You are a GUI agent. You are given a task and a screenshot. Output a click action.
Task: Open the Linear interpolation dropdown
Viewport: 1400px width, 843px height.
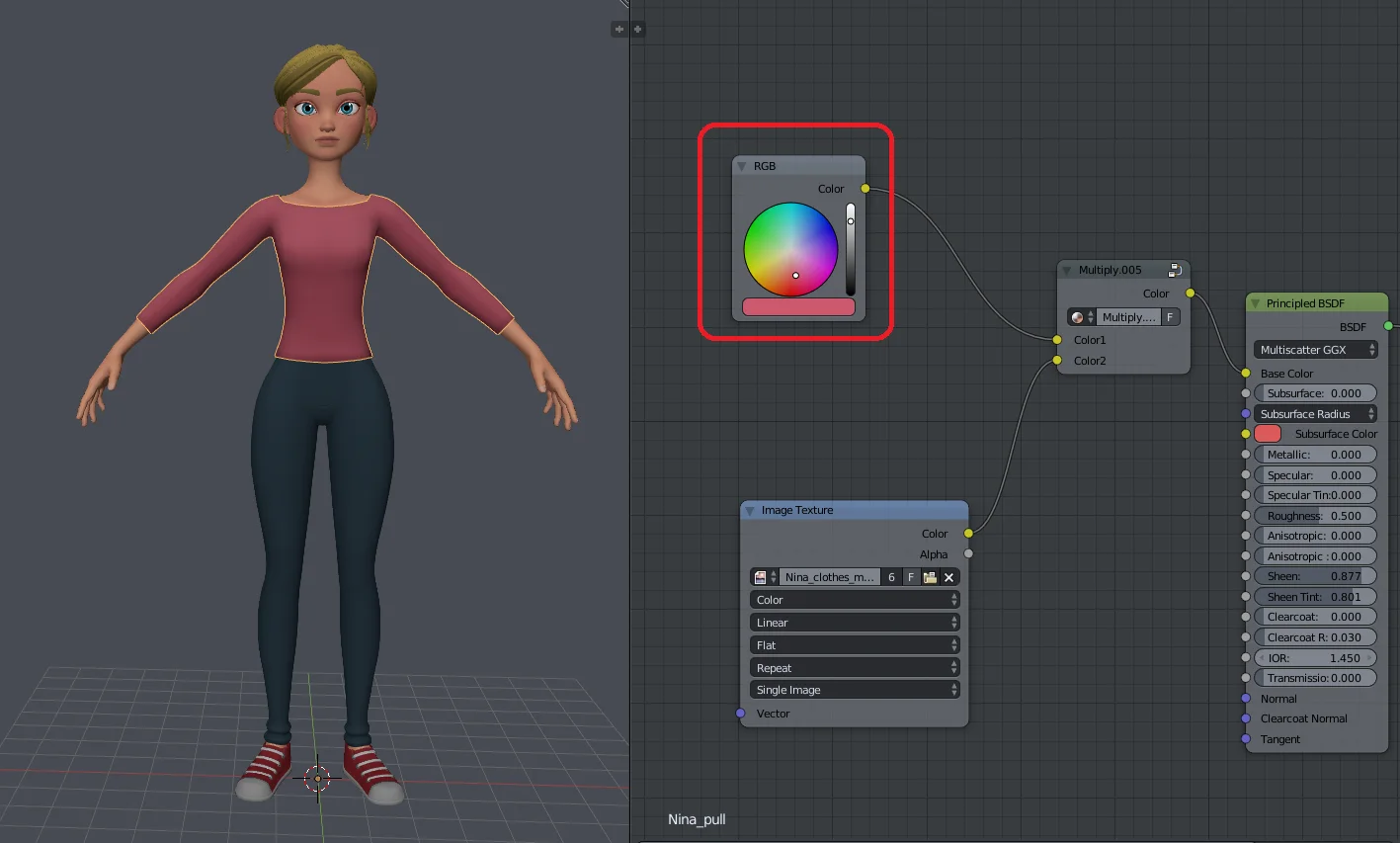tap(854, 622)
